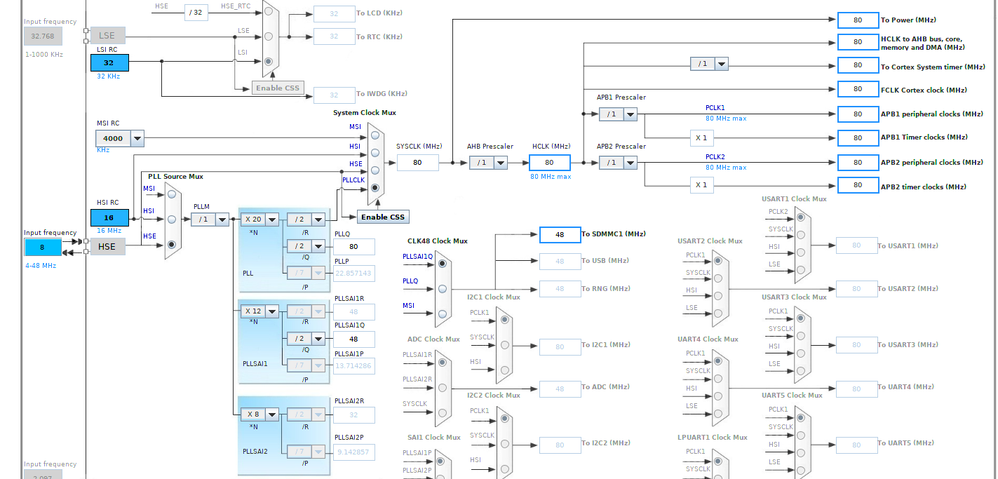Click Enable CSS below System Clock Mux
The image size is (998, 479).
(x=383, y=217)
